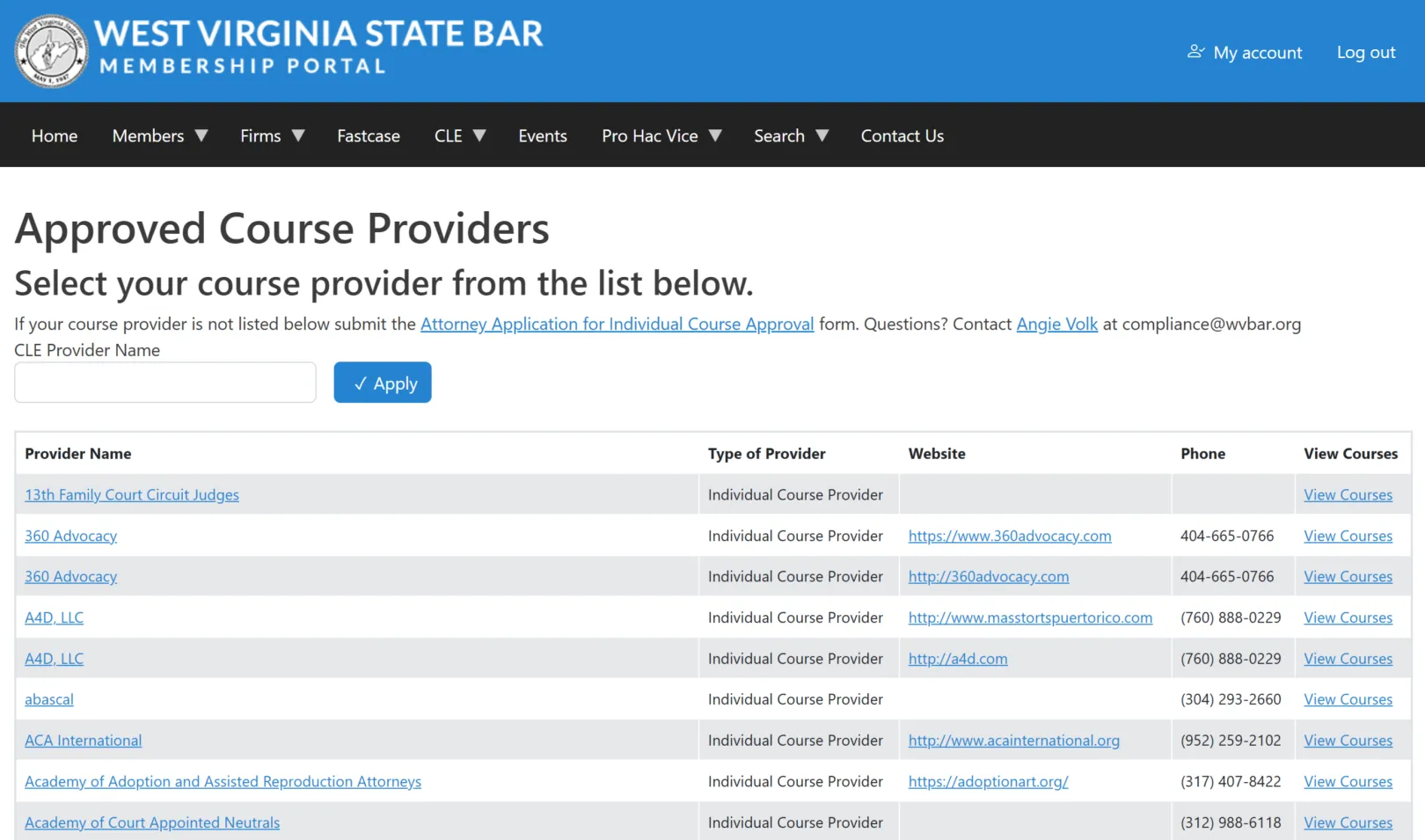Open abascal provider link
Viewport: 1425px width, 840px height.
click(49, 699)
